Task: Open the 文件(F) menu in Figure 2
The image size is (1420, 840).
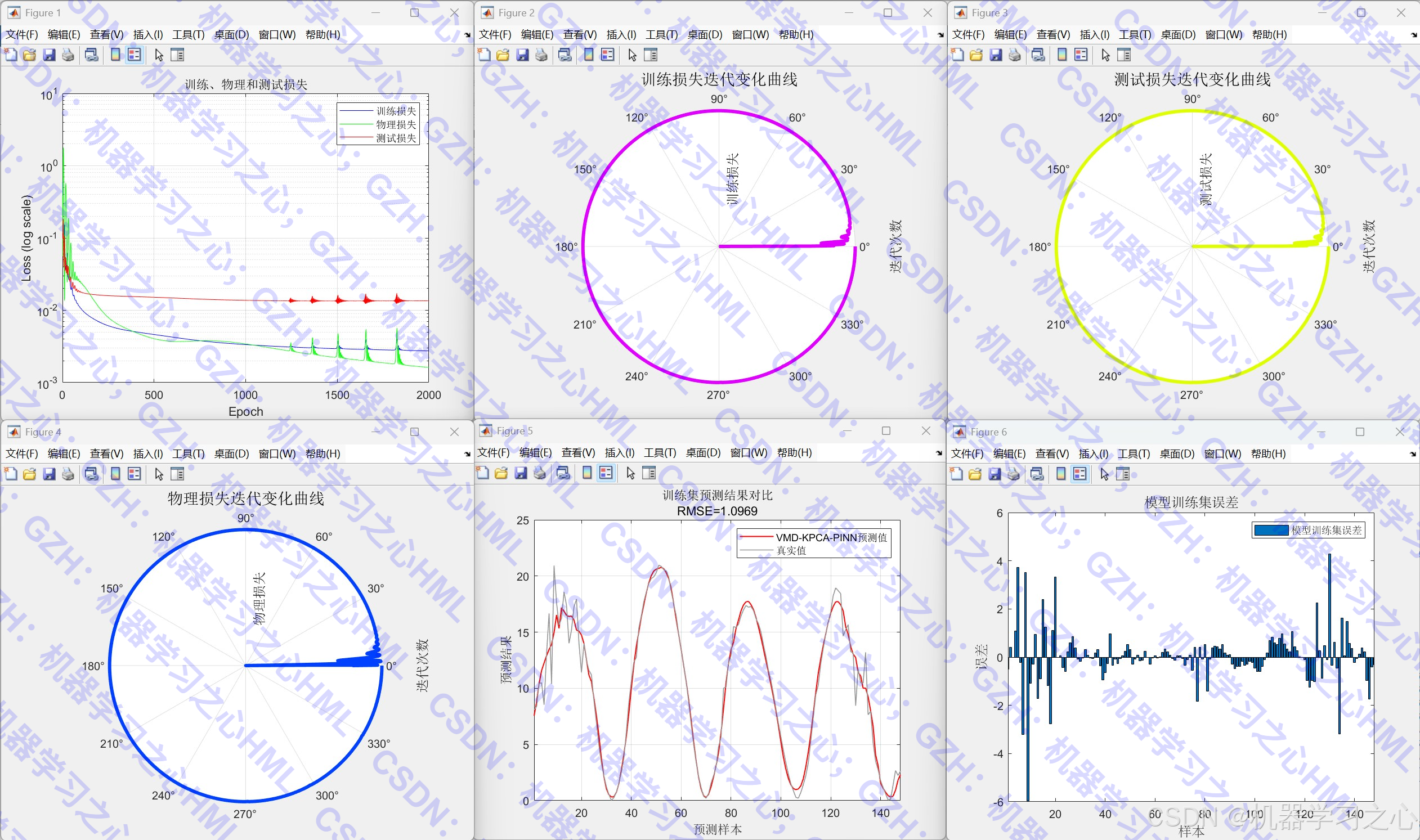Action: coord(495,34)
